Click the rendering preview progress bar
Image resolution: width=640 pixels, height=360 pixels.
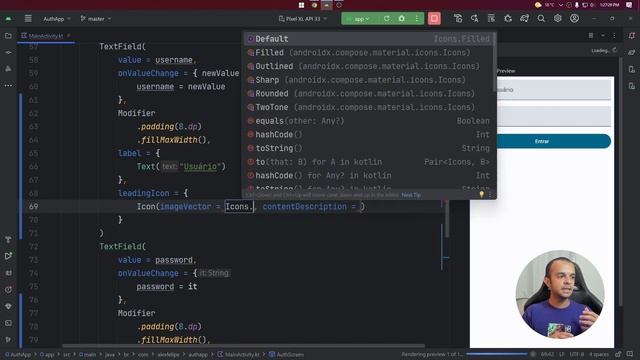(497, 354)
